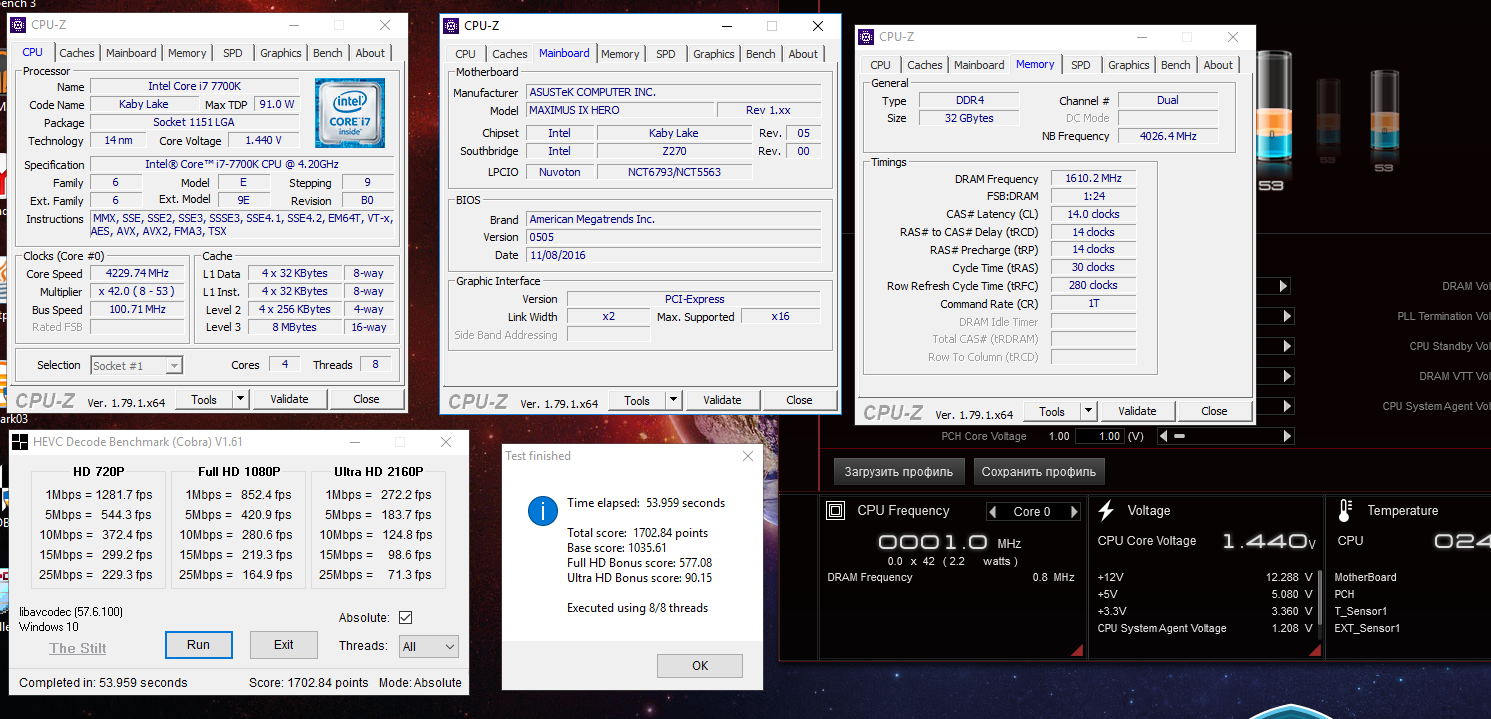Click the red corner triangle in the Voltage panel
The width and height of the screenshot is (1491, 719).
(x=1314, y=650)
